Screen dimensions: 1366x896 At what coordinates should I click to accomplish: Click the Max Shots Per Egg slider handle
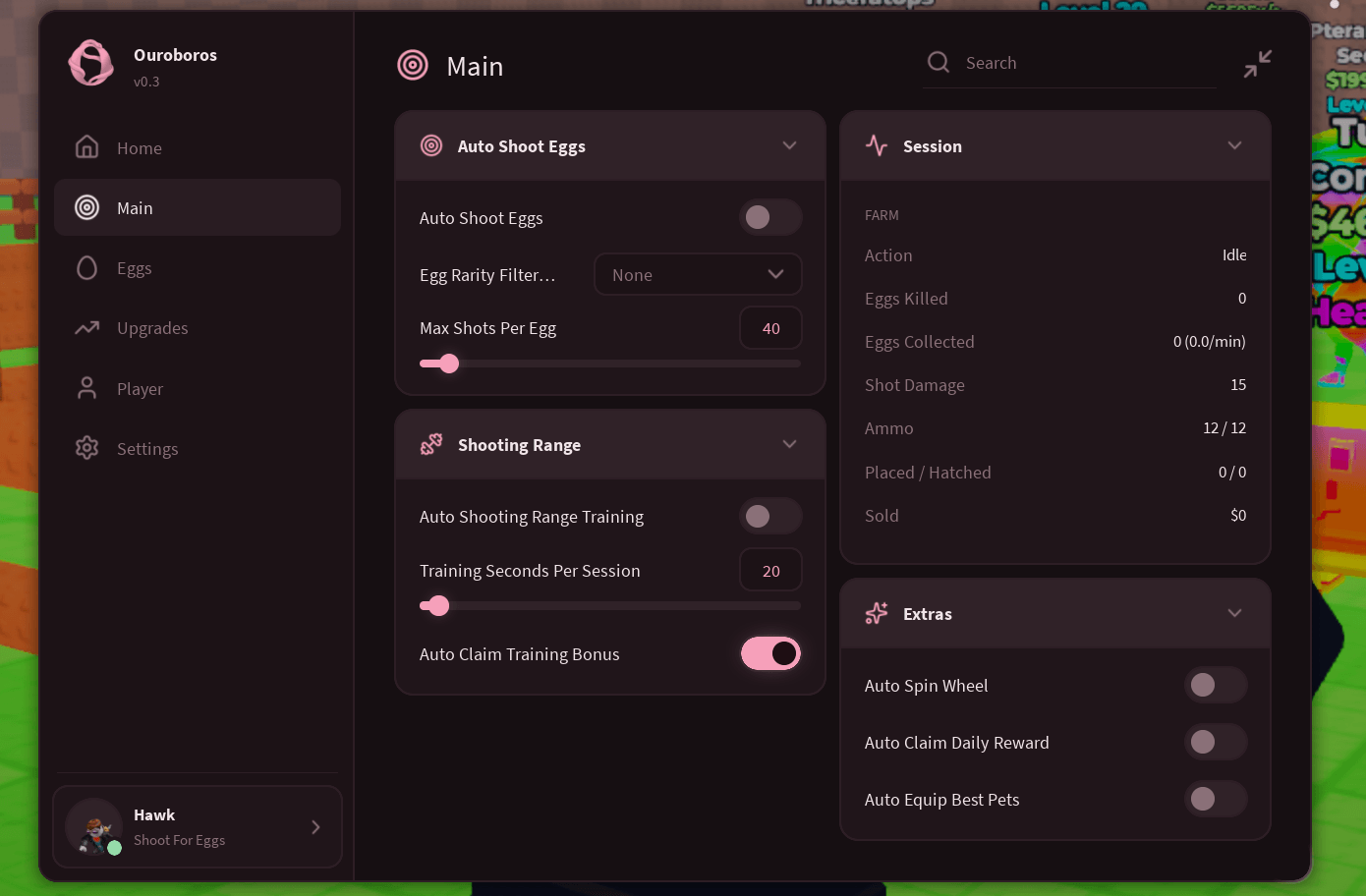449,364
